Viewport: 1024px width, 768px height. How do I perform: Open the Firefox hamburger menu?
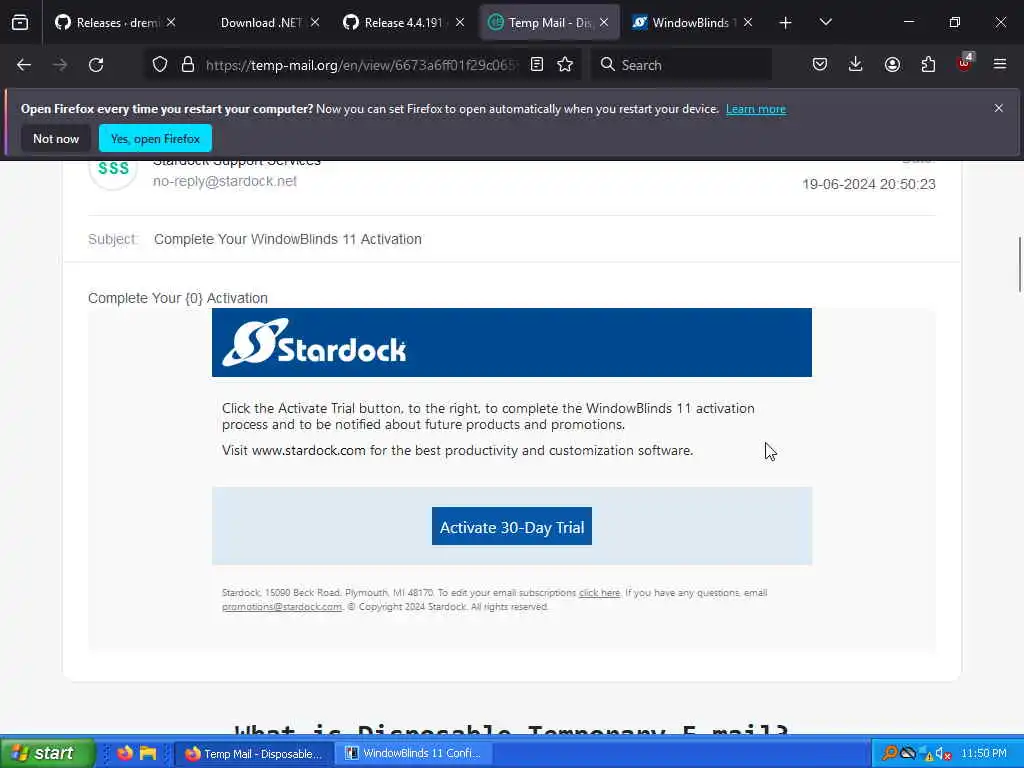pyautogui.click(x=1000, y=65)
